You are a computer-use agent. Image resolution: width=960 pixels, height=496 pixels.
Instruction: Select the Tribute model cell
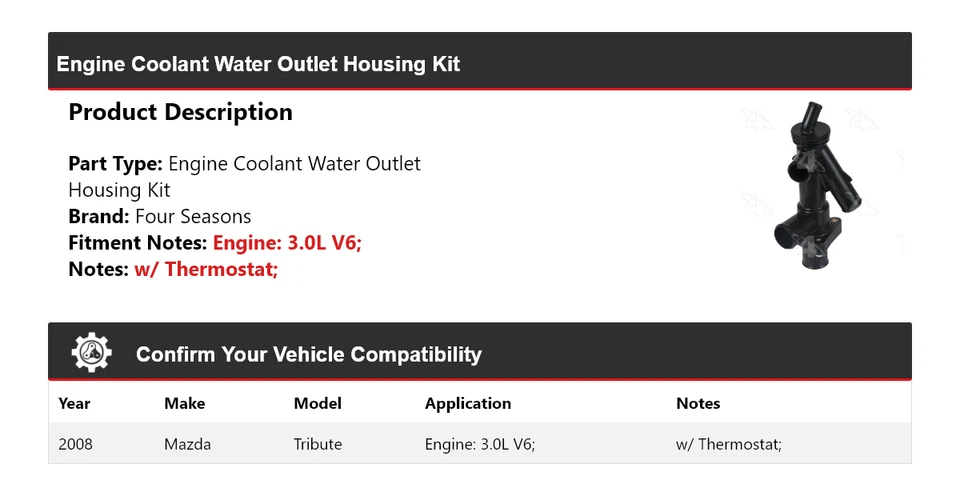[x=317, y=444]
